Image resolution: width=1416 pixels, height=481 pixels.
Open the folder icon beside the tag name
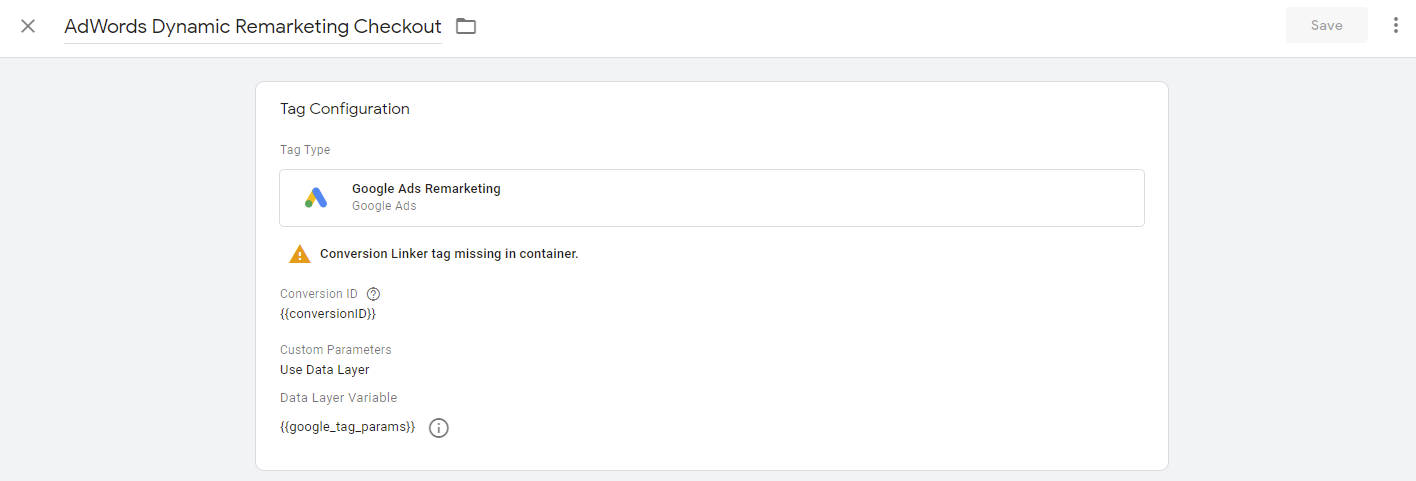(x=466, y=27)
